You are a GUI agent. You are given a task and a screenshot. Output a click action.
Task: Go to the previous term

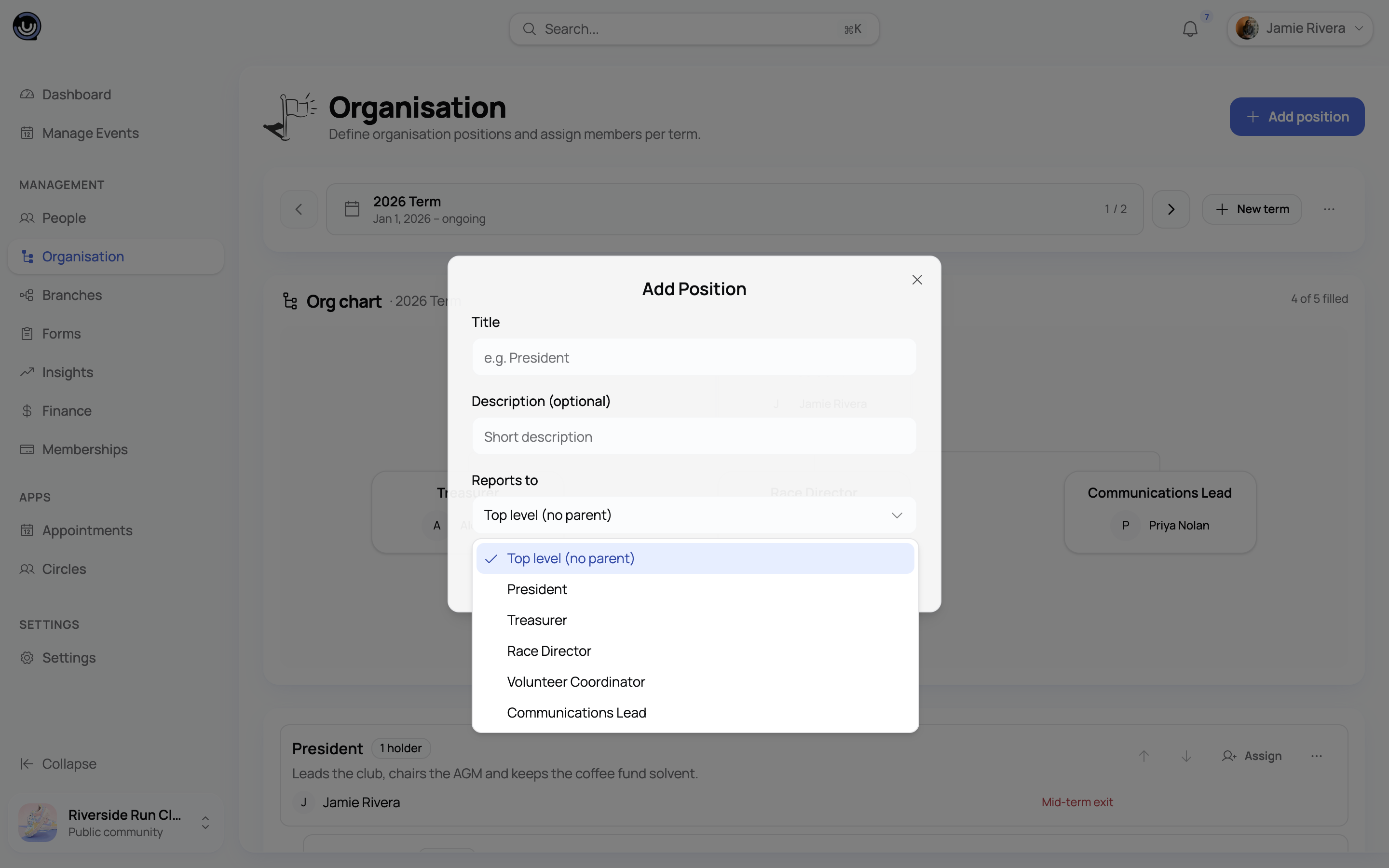299,209
